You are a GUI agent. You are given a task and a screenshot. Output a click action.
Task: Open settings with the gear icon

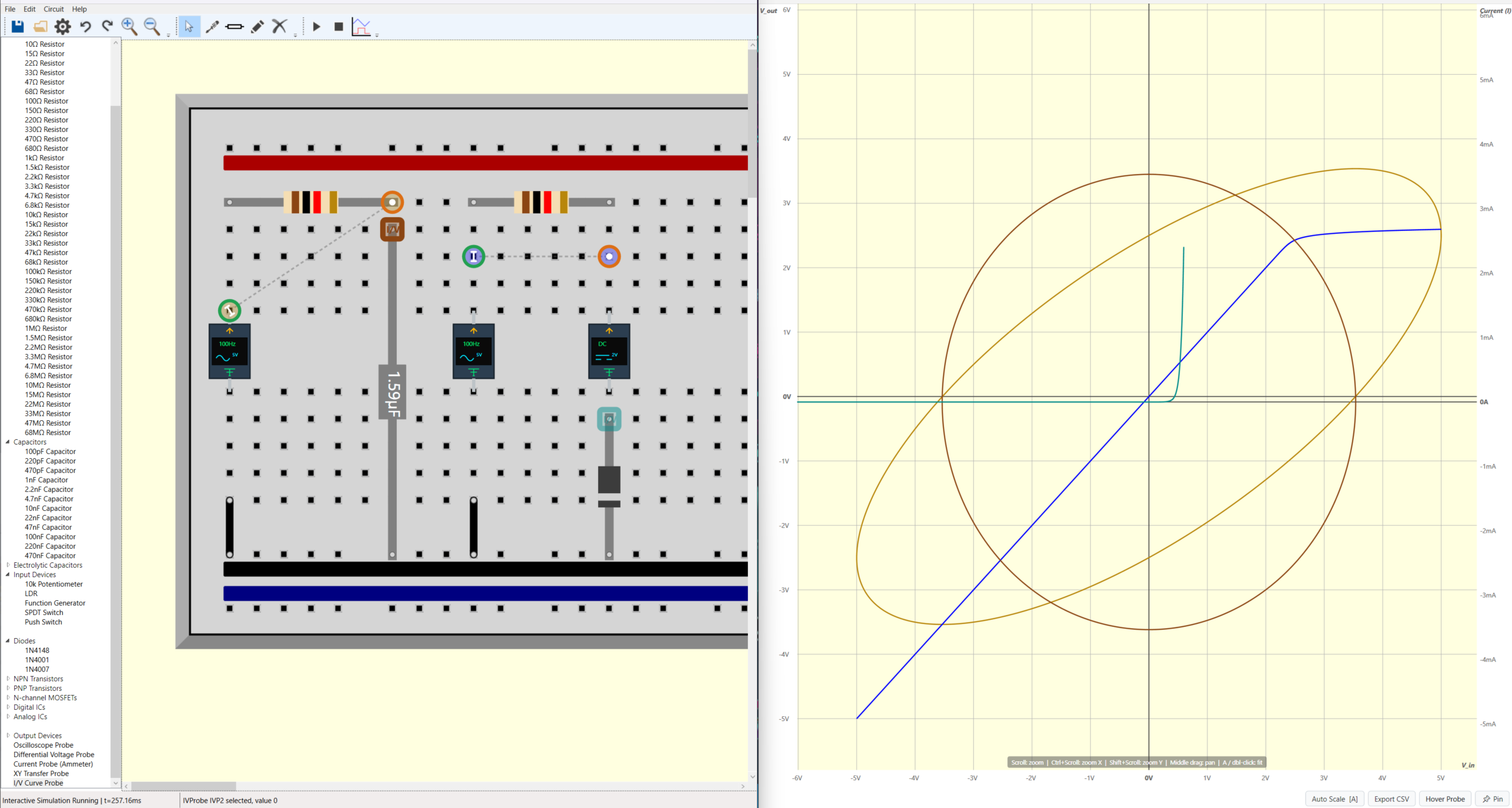(62, 27)
